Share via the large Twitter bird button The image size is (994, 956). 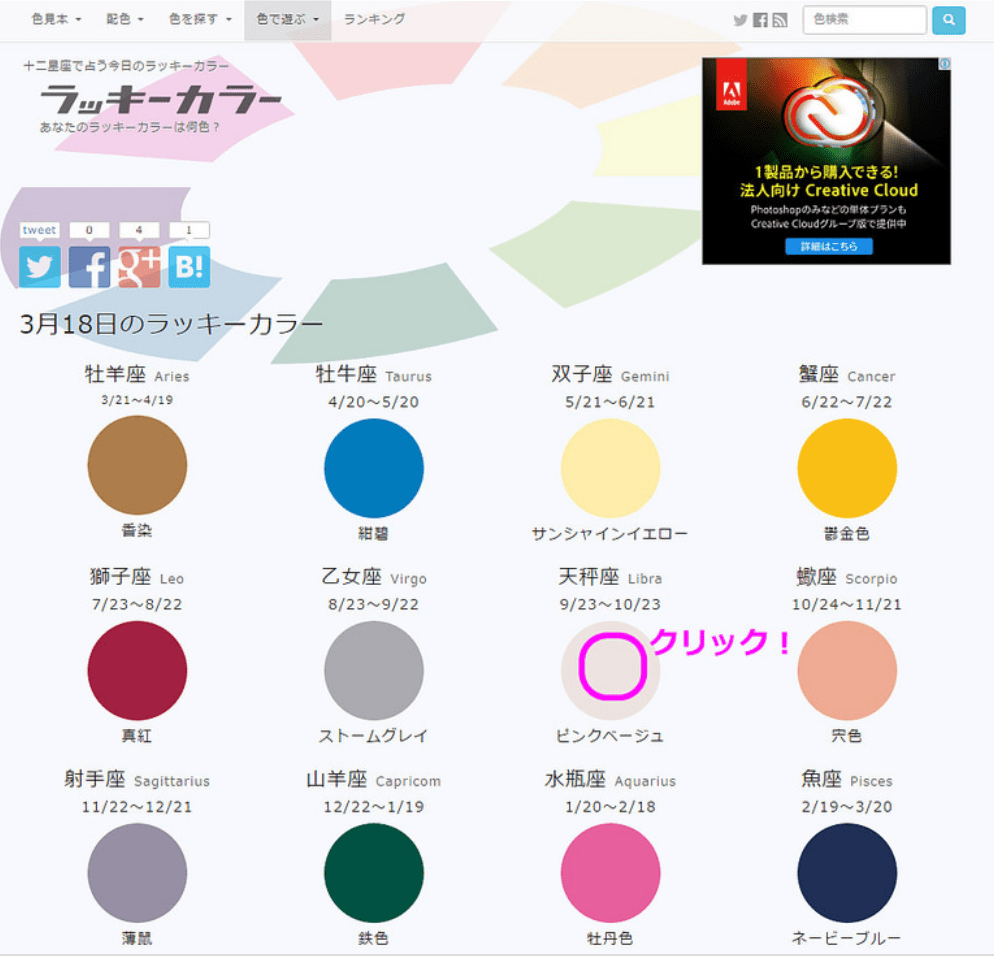pos(40,267)
